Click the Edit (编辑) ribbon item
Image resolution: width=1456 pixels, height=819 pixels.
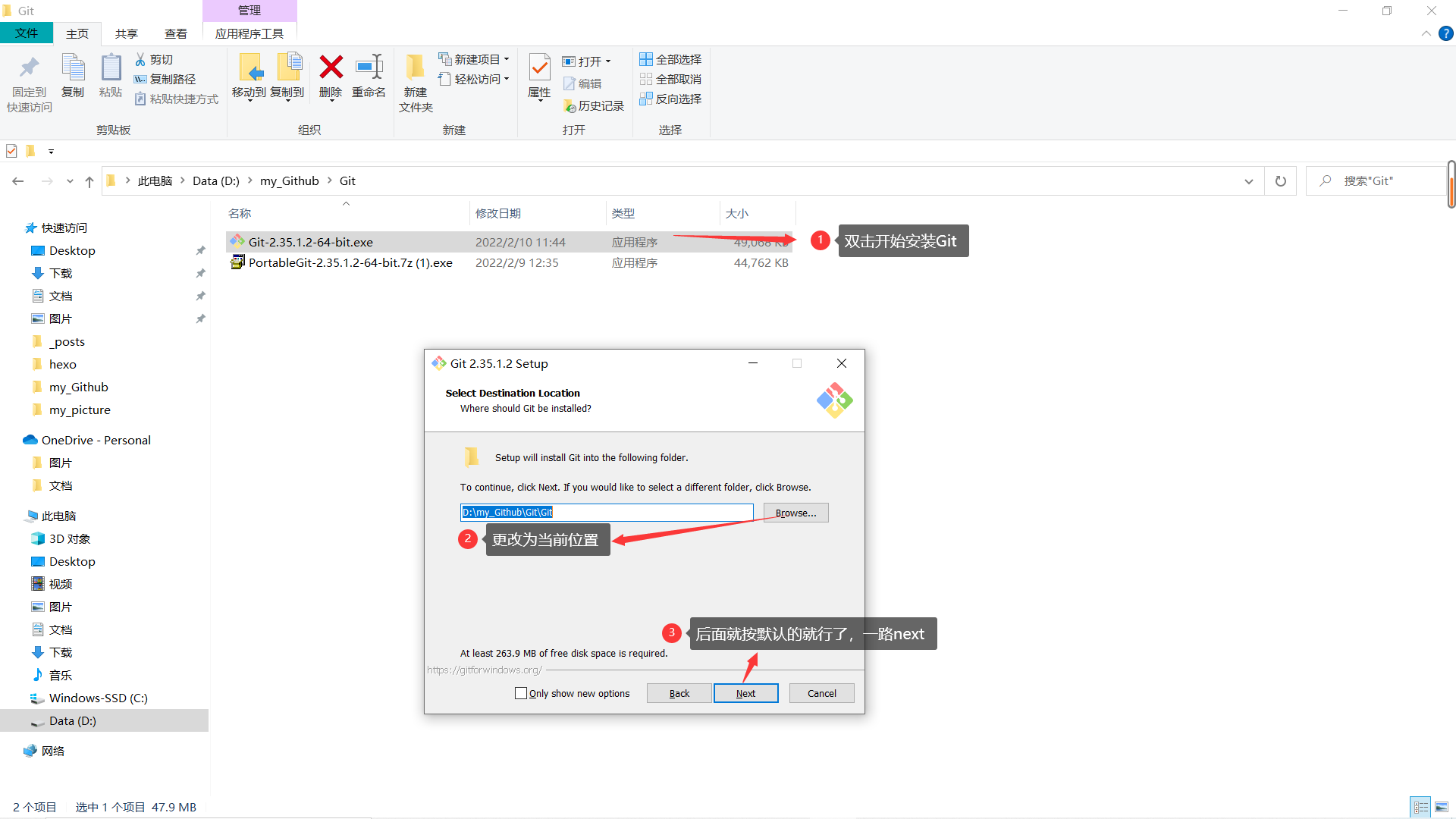[x=582, y=83]
